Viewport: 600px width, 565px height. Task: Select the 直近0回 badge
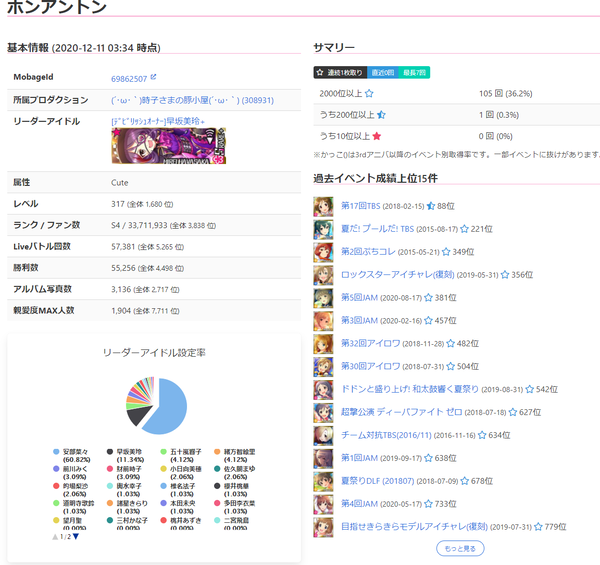pos(383,72)
